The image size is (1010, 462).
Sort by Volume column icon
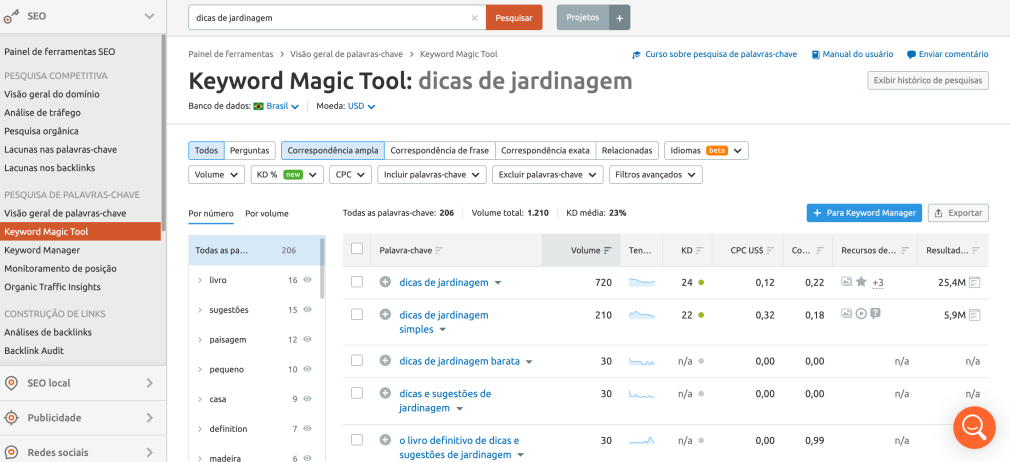pyautogui.click(x=607, y=251)
